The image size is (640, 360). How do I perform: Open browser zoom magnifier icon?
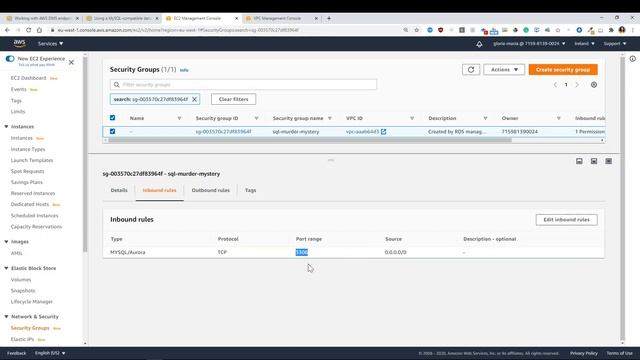(x=406, y=30)
